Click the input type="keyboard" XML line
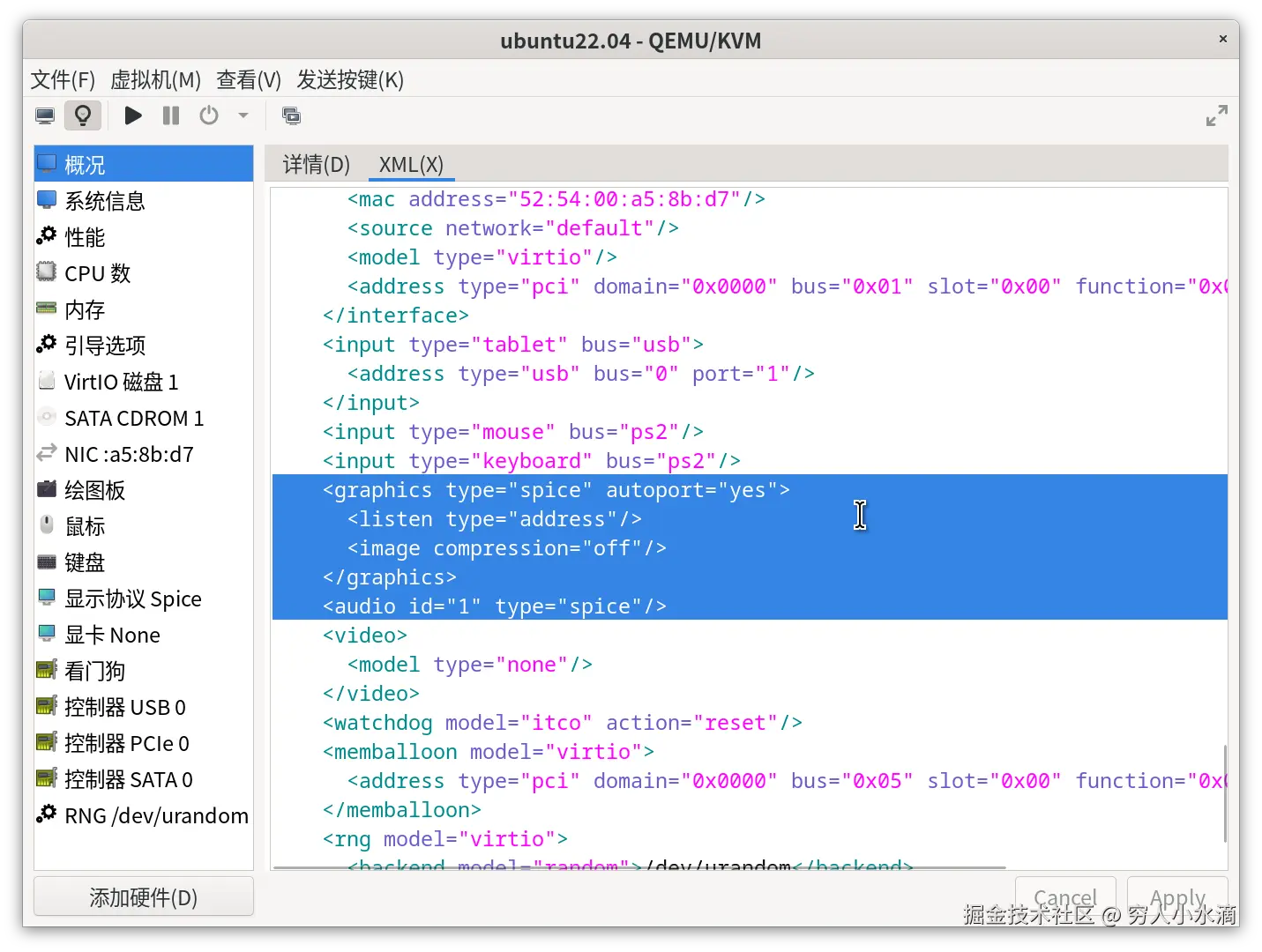Screen dimensions: 1262x952 (531, 461)
